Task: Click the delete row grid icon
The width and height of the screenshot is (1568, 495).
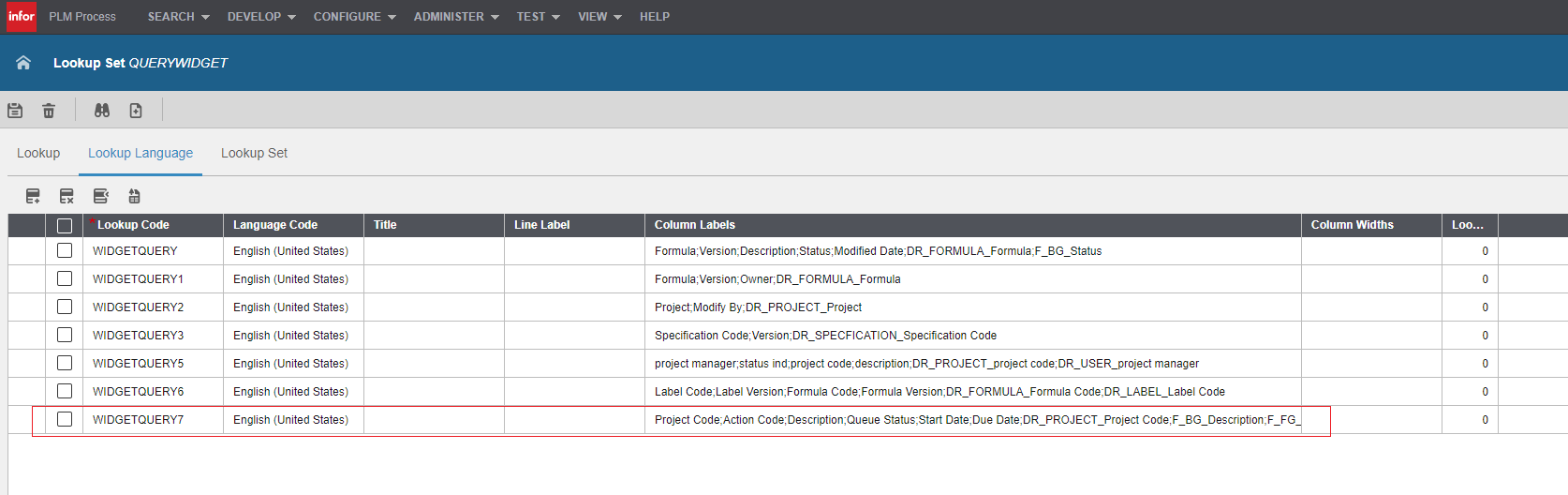Action: pyautogui.click(x=67, y=196)
